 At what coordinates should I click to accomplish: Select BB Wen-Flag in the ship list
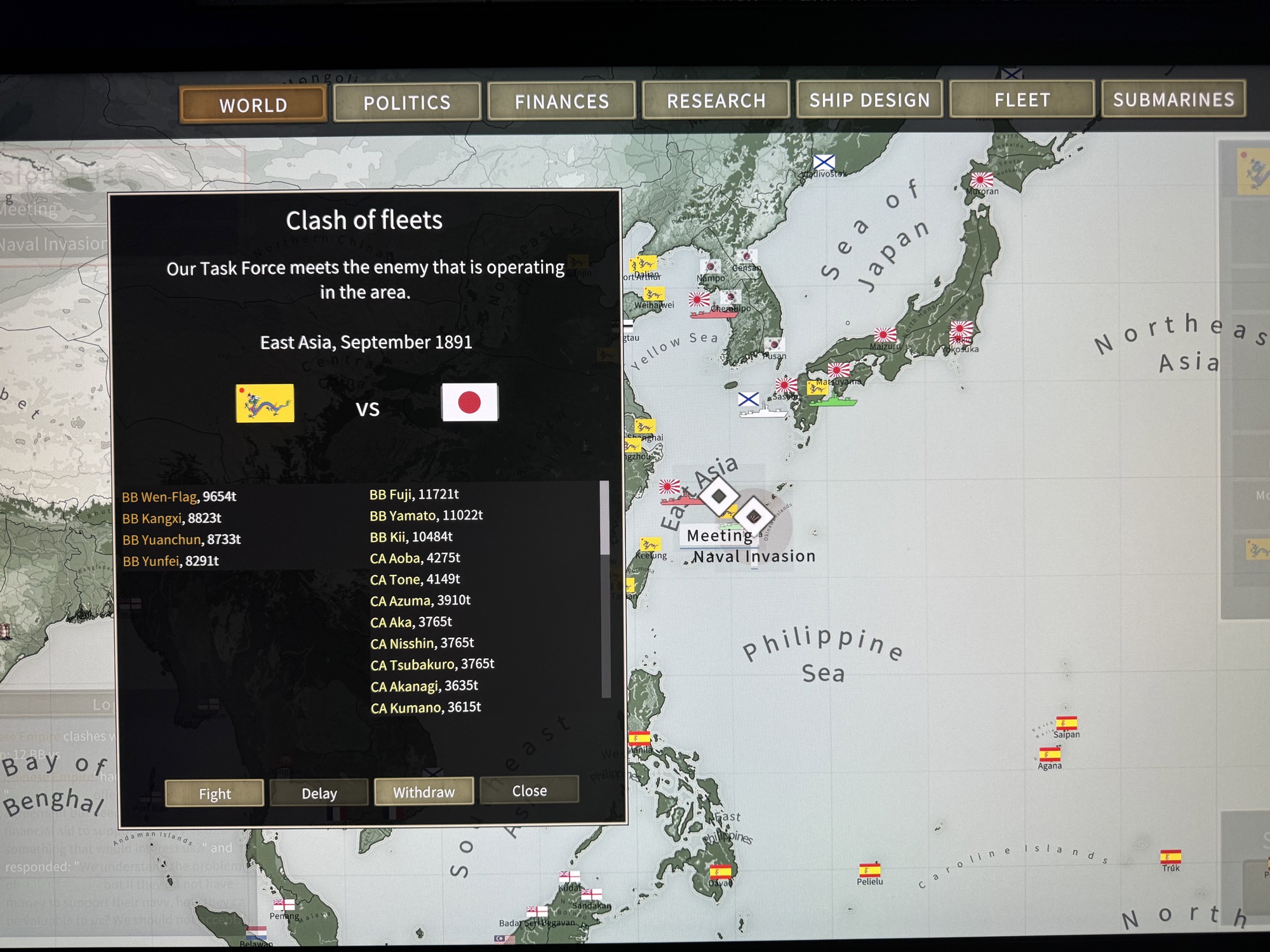[178, 496]
